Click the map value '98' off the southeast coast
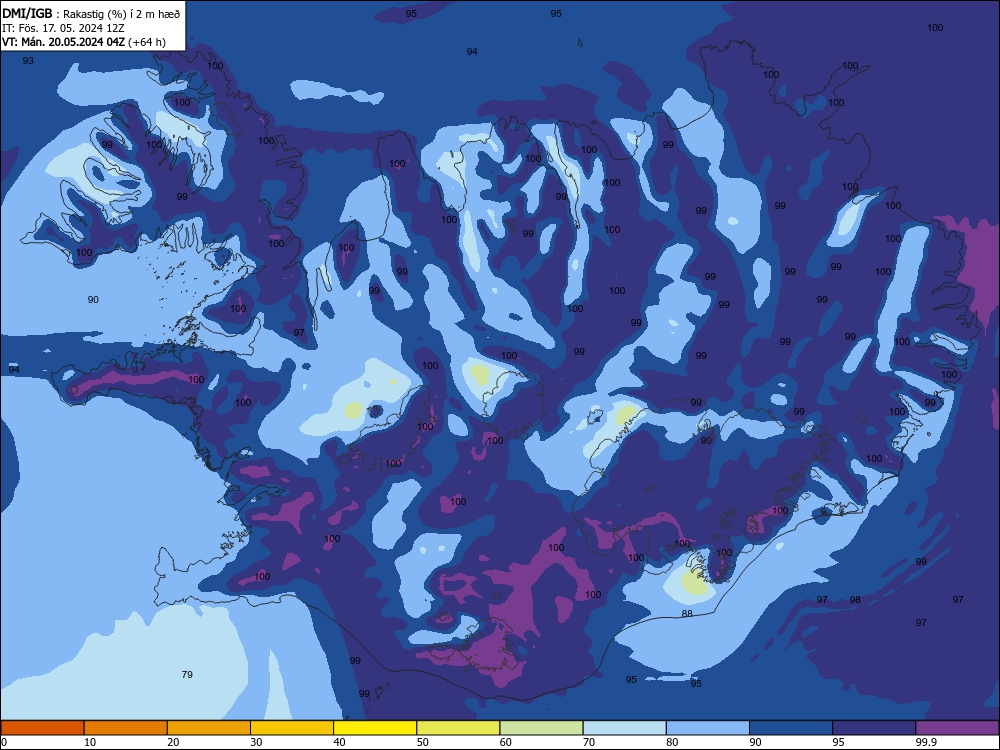The height and width of the screenshot is (750, 1000). coord(855,599)
